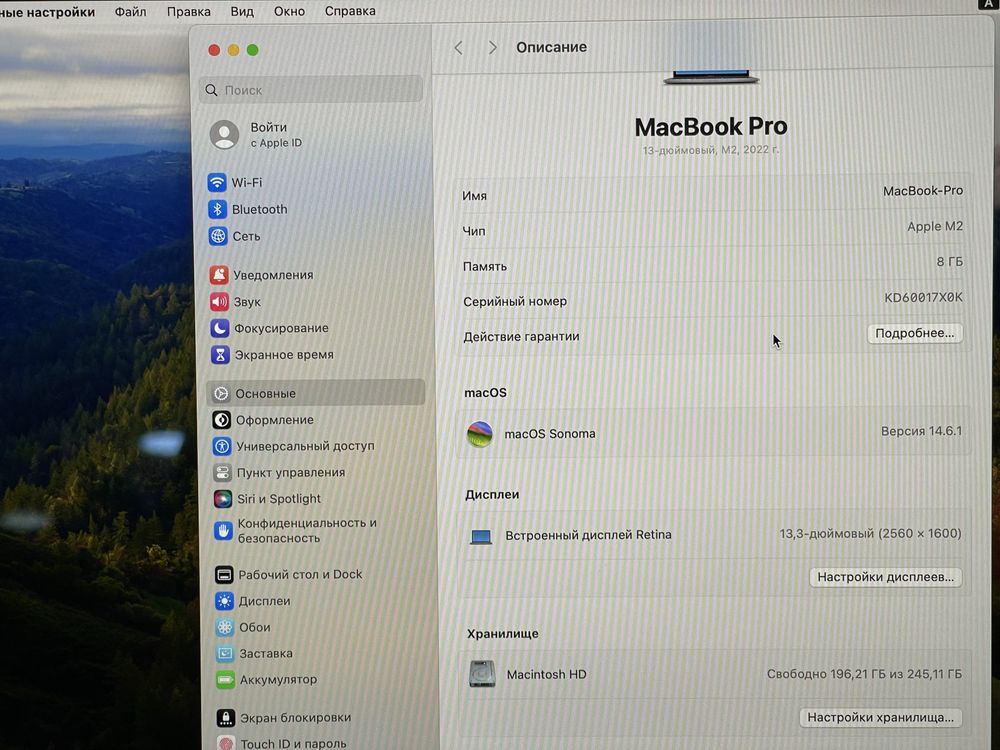The width and height of the screenshot is (1000, 750).
Task: Click the Описание page title
Action: click(x=551, y=47)
